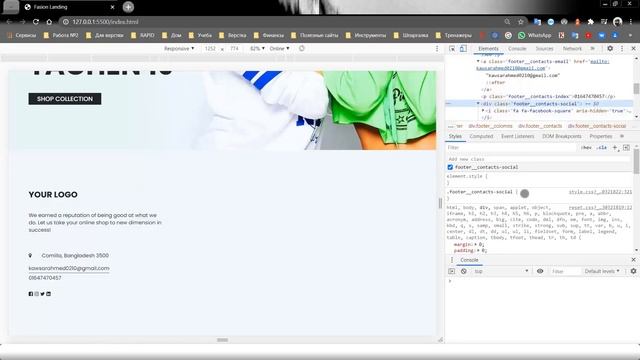Open the 62% zoom dropdown
640x360 pixels.
257,49
